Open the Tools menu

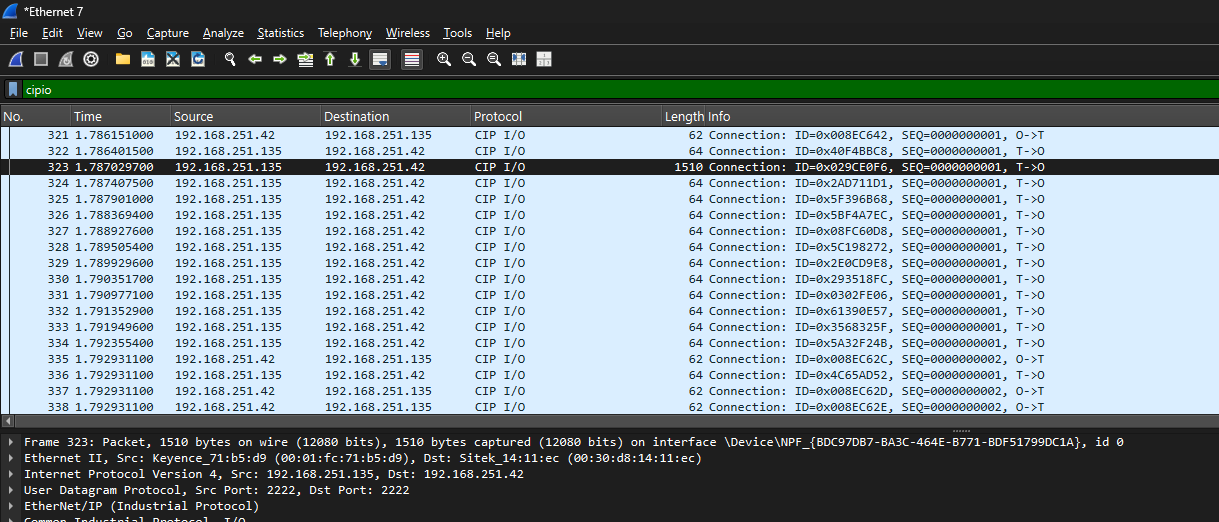[458, 33]
